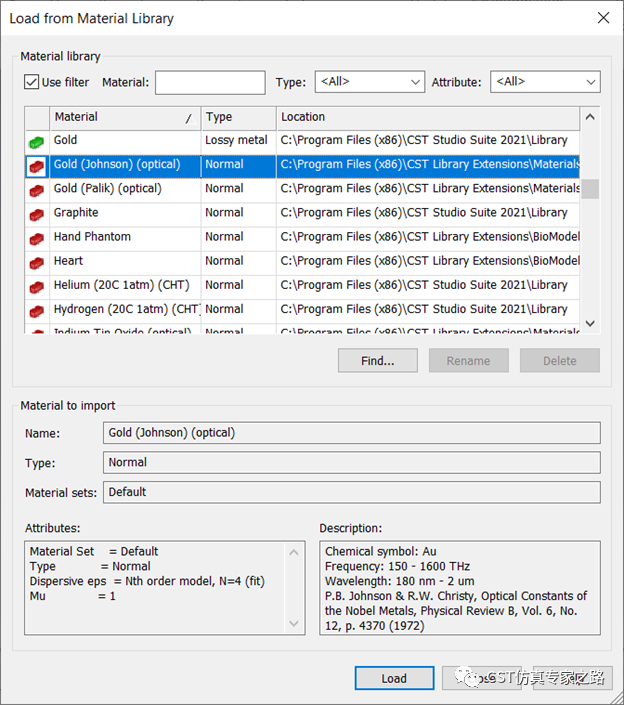Click the red icon beside Gold (Johnson) (optical)
Viewport: 624px width, 705px height.
click(36, 167)
